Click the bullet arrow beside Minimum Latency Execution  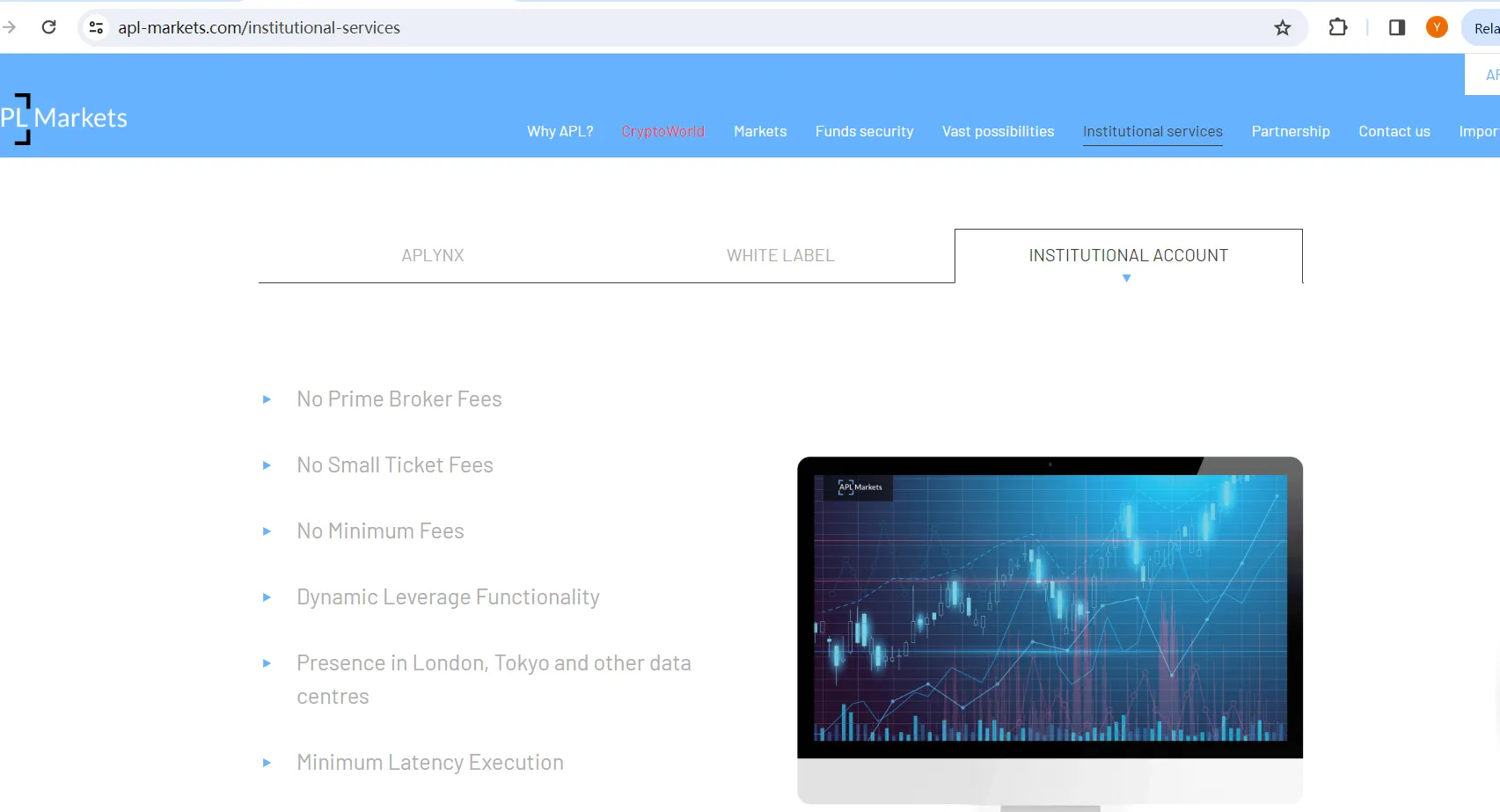click(267, 763)
